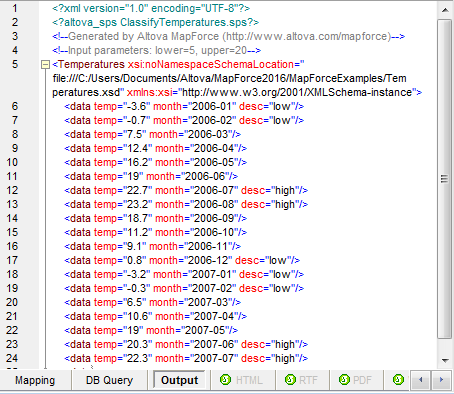Click the altova_sps ClassifyTemperatures.sps line
The width and height of the screenshot is (454, 394).
pyautogui.click(x=155, y=22)
